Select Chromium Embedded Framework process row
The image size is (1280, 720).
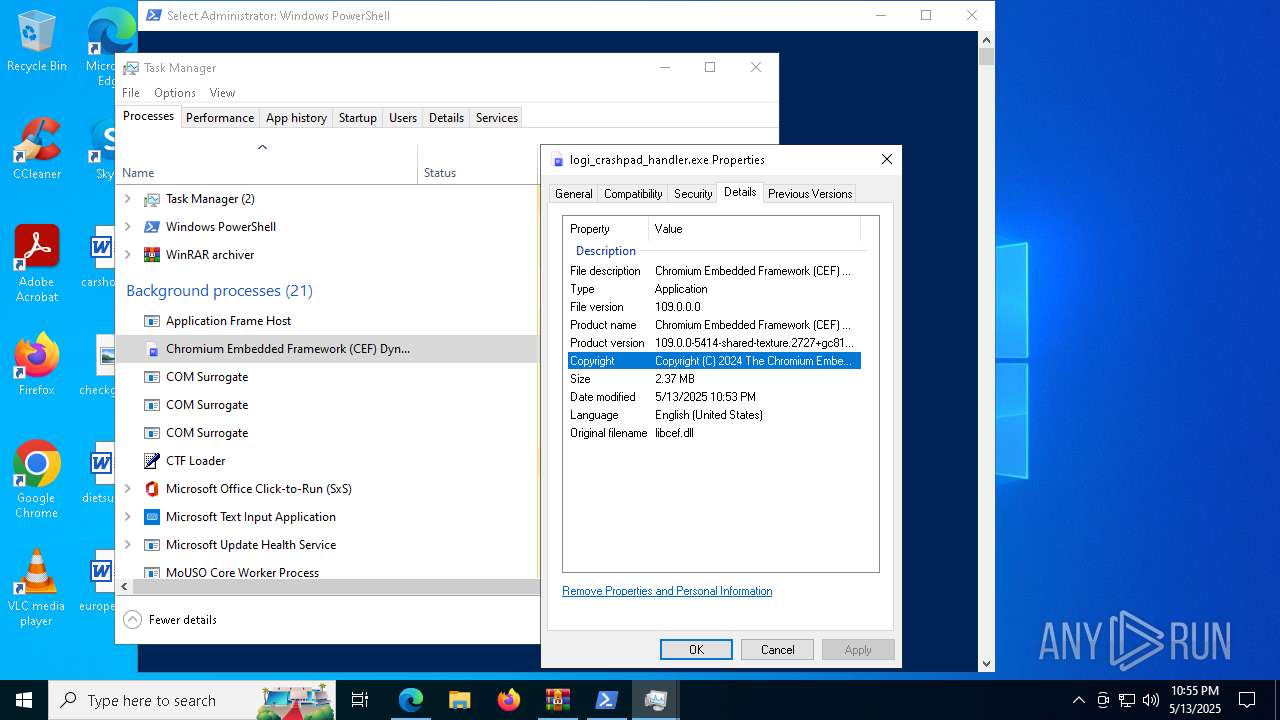tap(327, 349)
